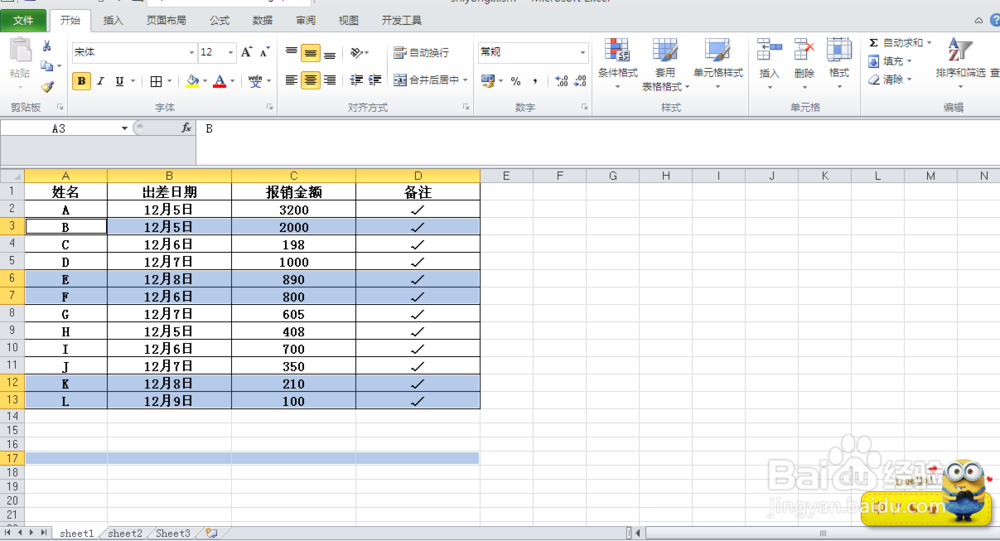
Task: Click the Name Box showing A3
Action: pos(59,129)
